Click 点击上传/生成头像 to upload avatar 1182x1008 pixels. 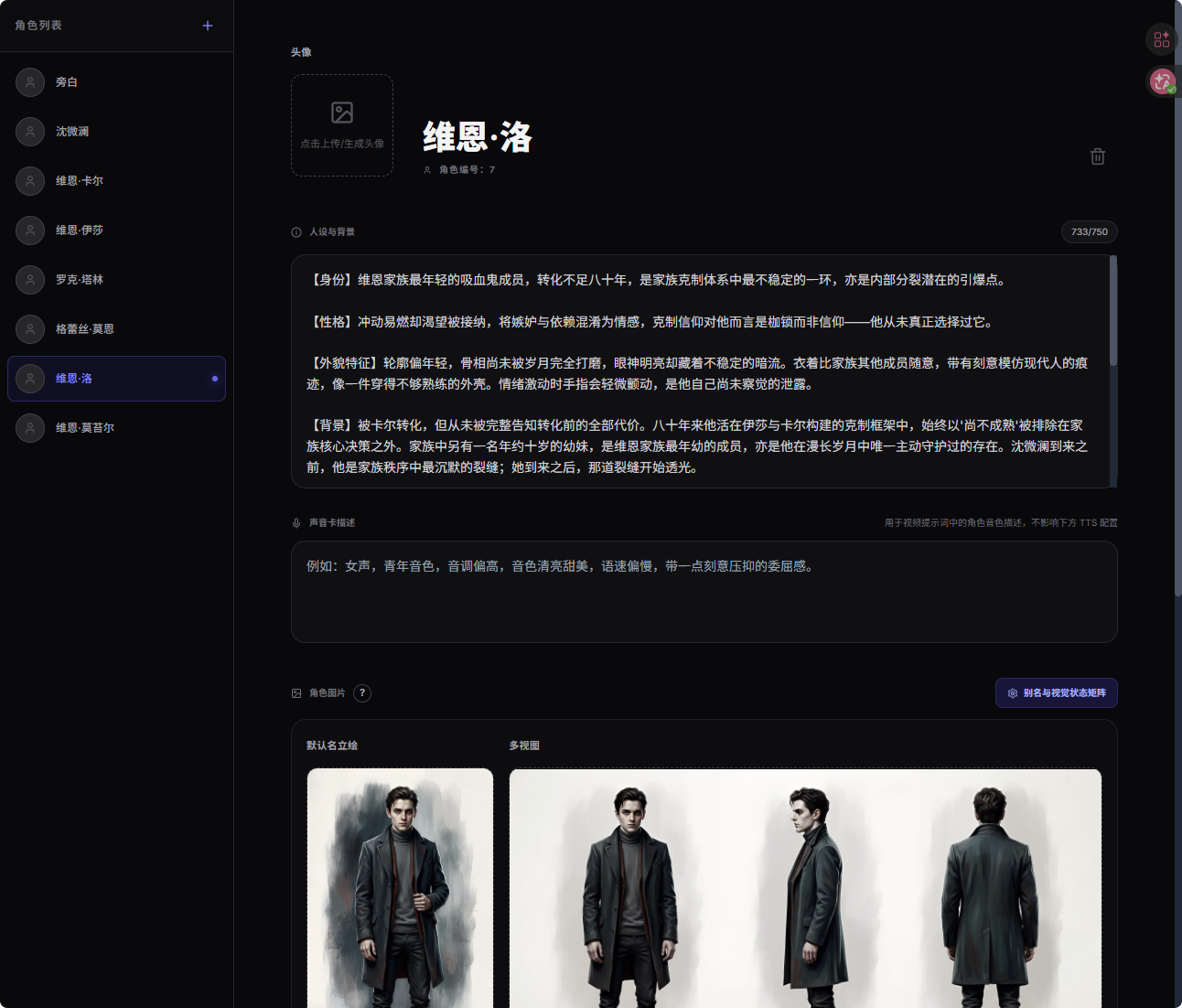click(341, 125)
